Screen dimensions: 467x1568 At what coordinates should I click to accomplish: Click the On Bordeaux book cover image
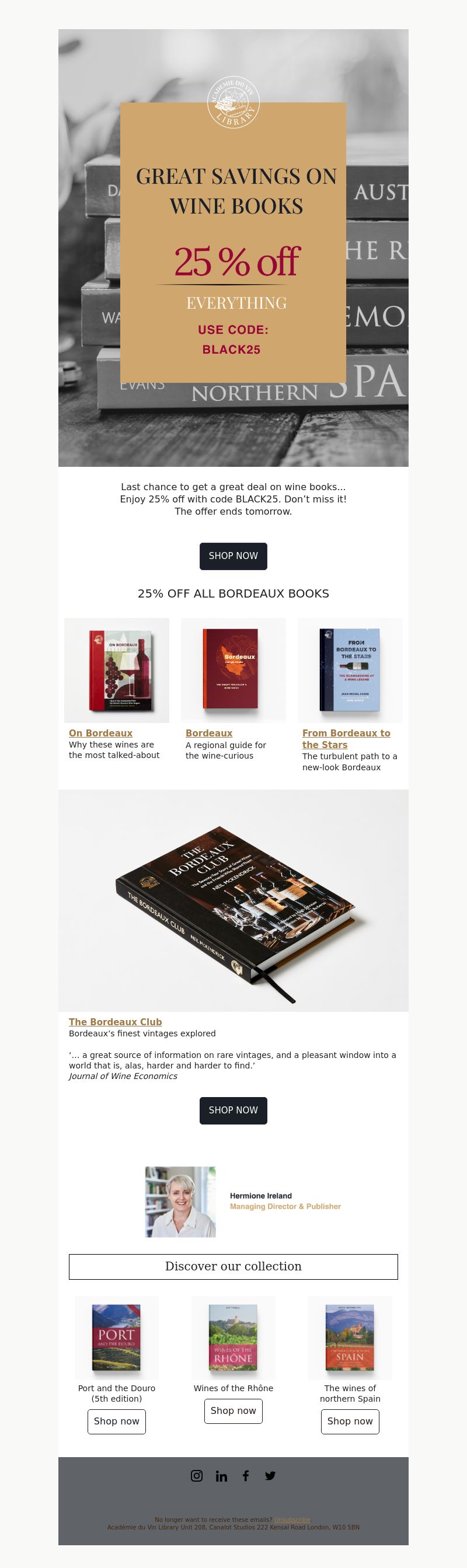pyautogui.click(x=117, y=670)
